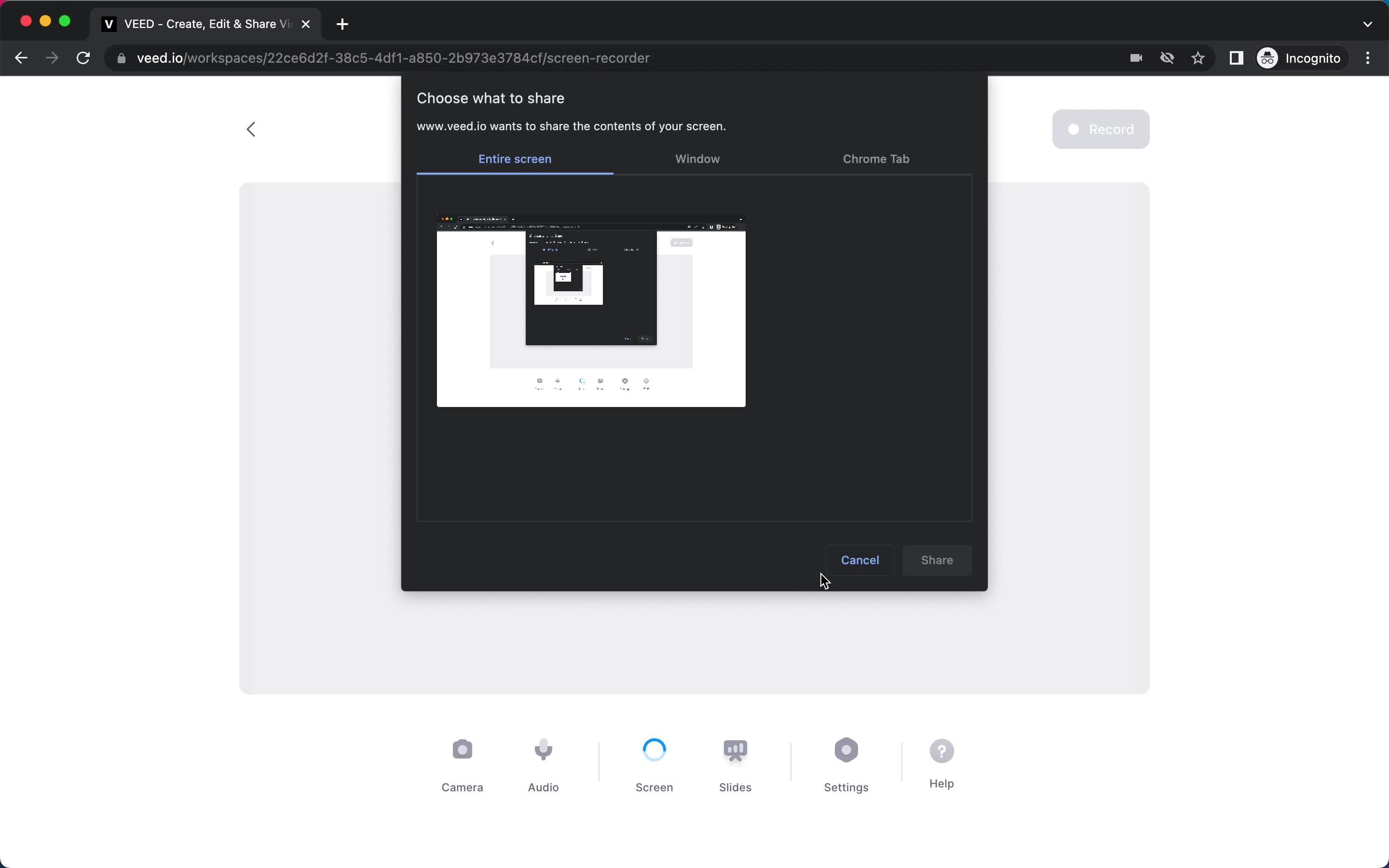This screenshot has height=868, width=1389.
Task: Bookmark this page with the star
Action: point(1198,58)
